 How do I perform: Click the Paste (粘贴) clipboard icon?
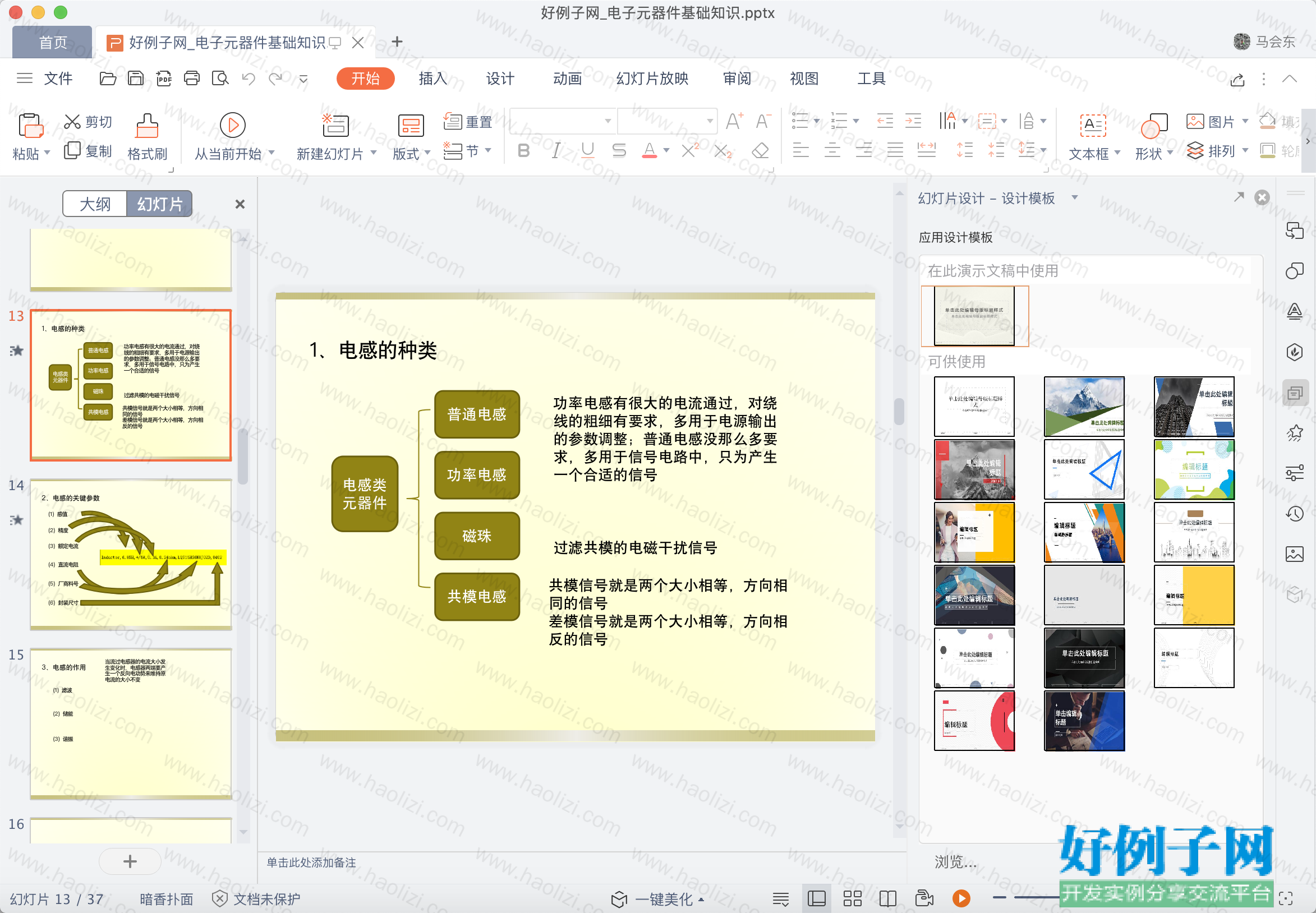(x=30, y=125)
